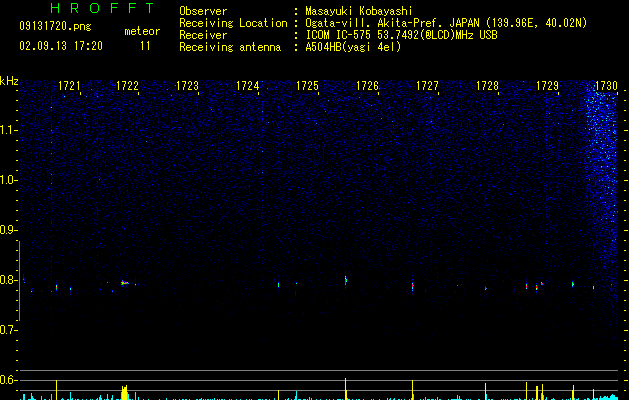Click the 1728 time marker
This screenshot has width=629, height=400.
487,86
